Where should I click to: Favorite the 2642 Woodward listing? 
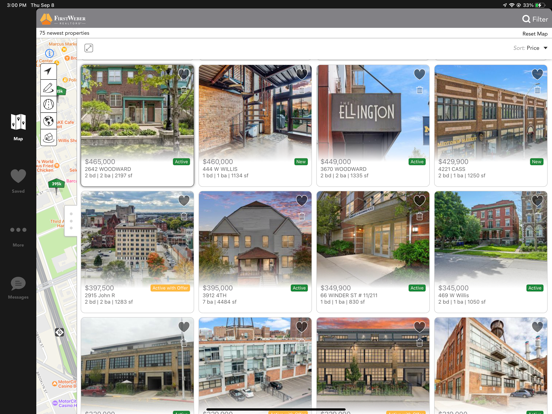pos(184,74)
